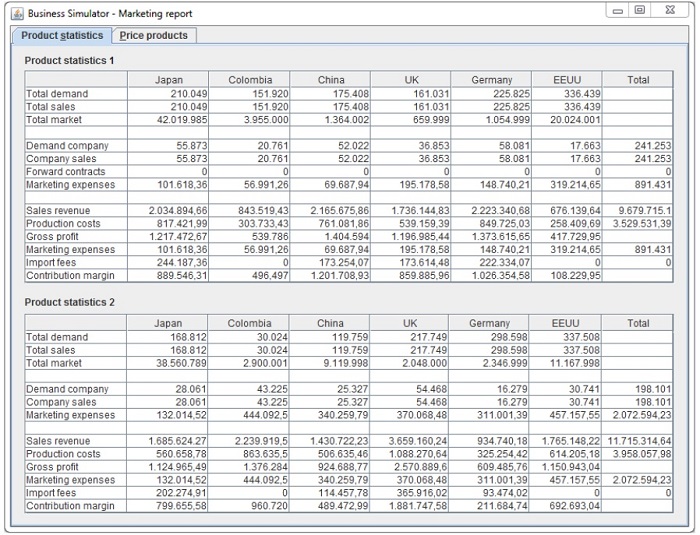Click the Japan column header in statistics 1

pos(169,80)
